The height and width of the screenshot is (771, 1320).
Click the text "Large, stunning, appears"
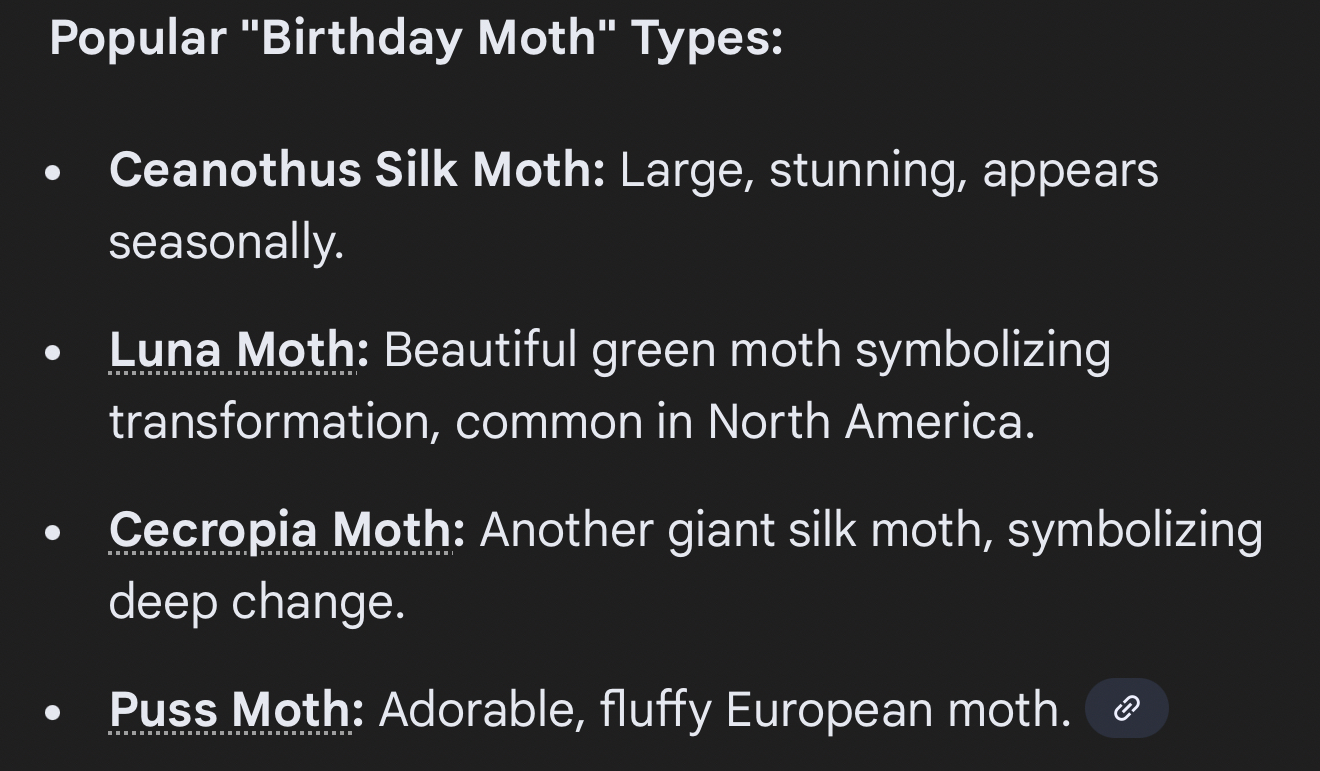888,170
